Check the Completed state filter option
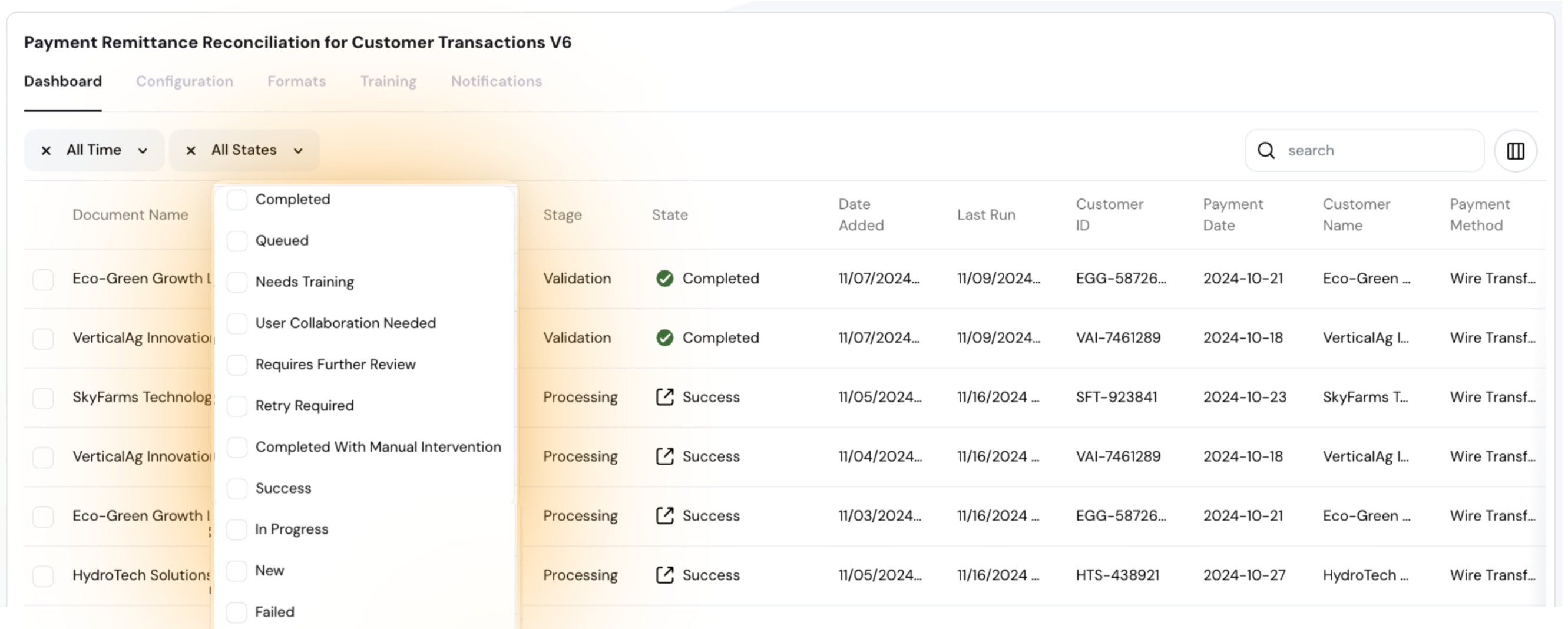 point(237,199)
